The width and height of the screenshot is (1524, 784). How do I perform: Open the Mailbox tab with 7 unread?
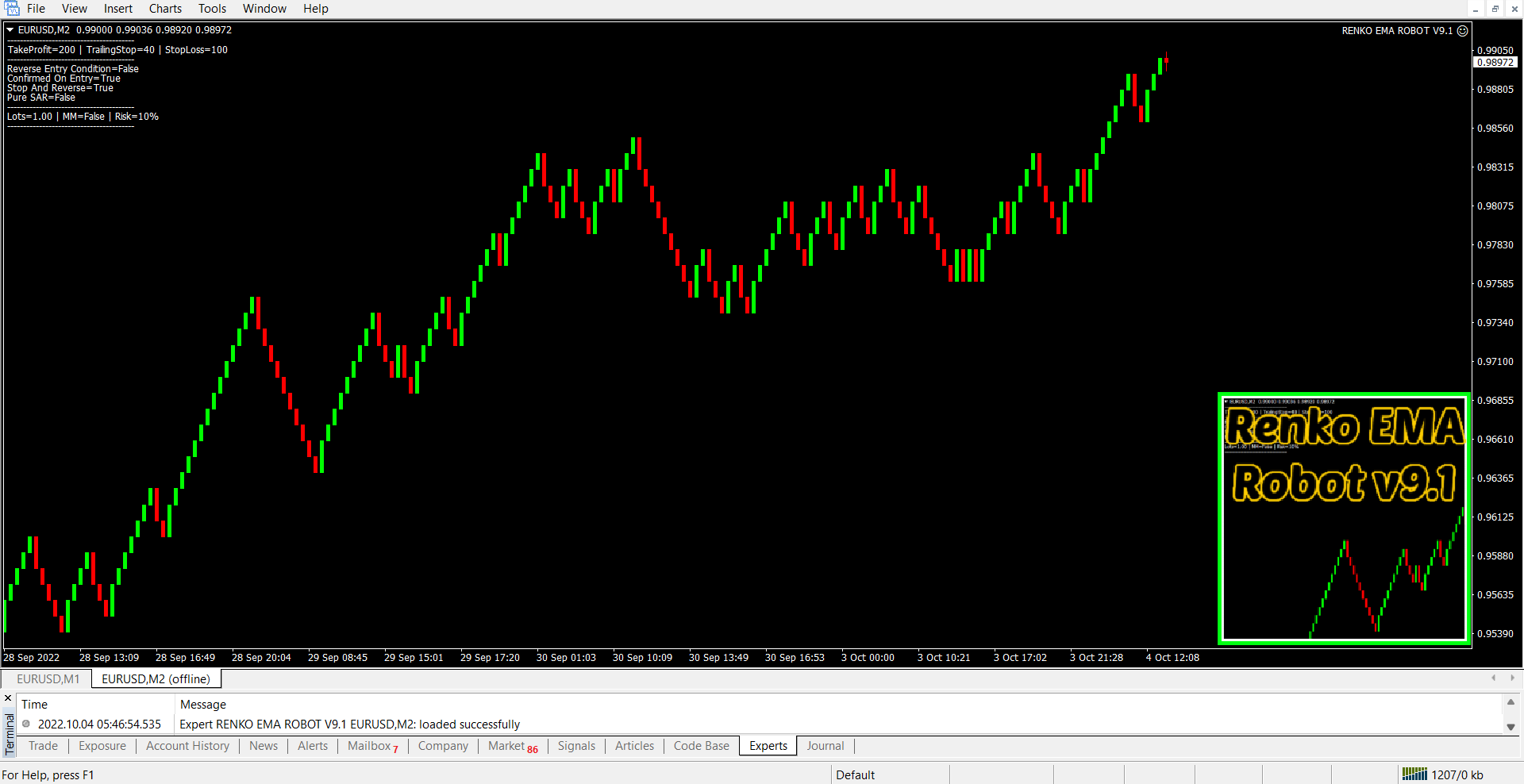[x=371, y=746]
